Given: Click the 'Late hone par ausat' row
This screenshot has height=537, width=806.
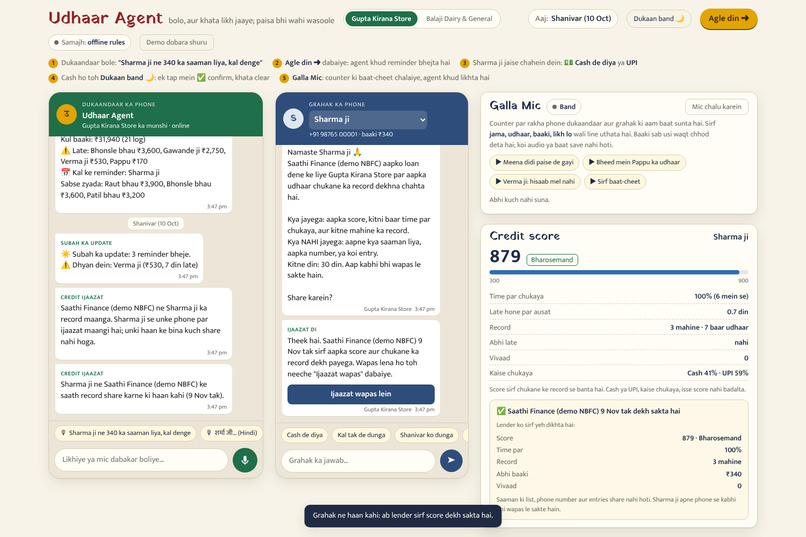Looking at the screenshot, I should tap(619, 311).
